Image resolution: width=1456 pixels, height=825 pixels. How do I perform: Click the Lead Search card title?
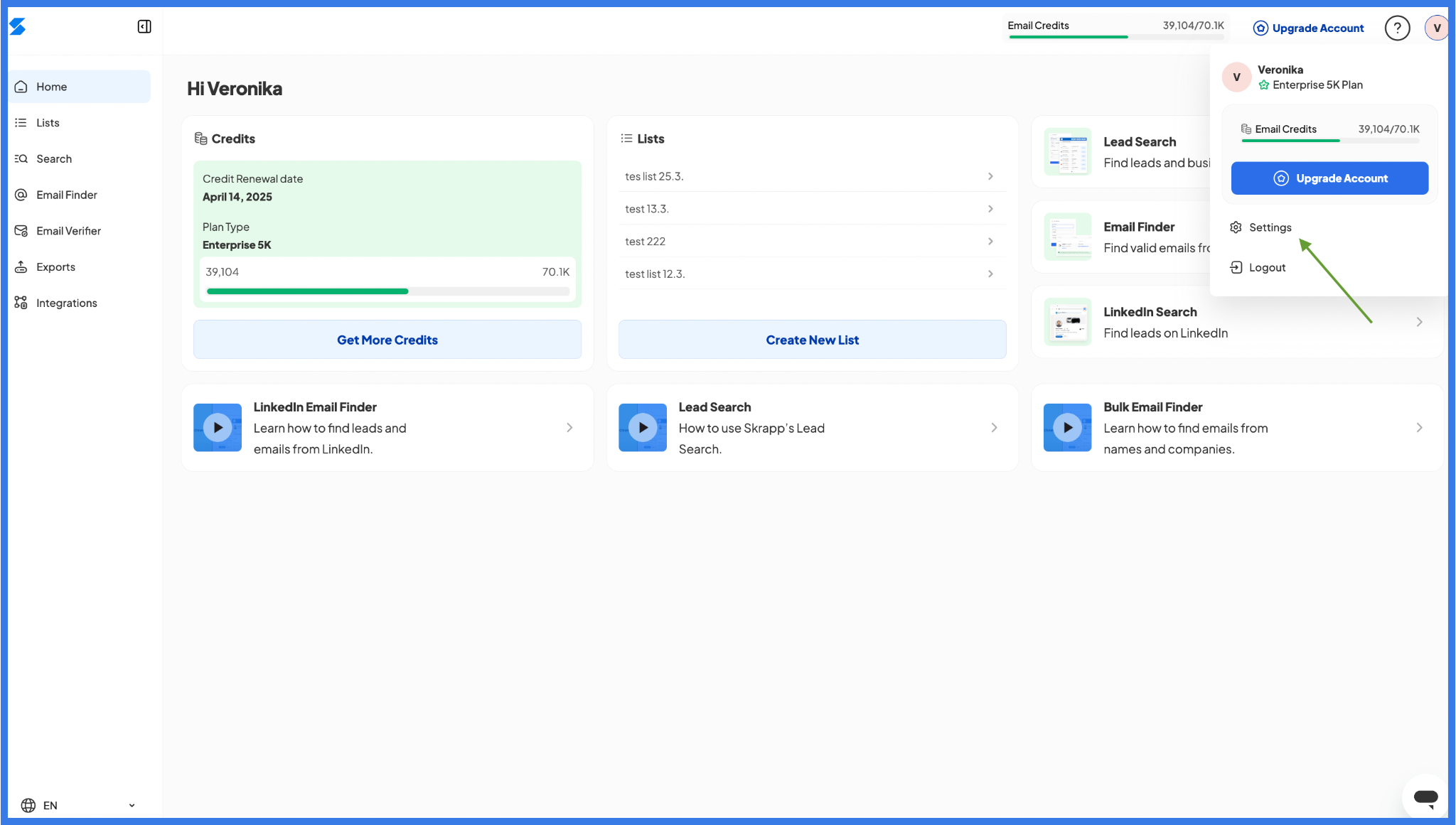pos(1140,142)
